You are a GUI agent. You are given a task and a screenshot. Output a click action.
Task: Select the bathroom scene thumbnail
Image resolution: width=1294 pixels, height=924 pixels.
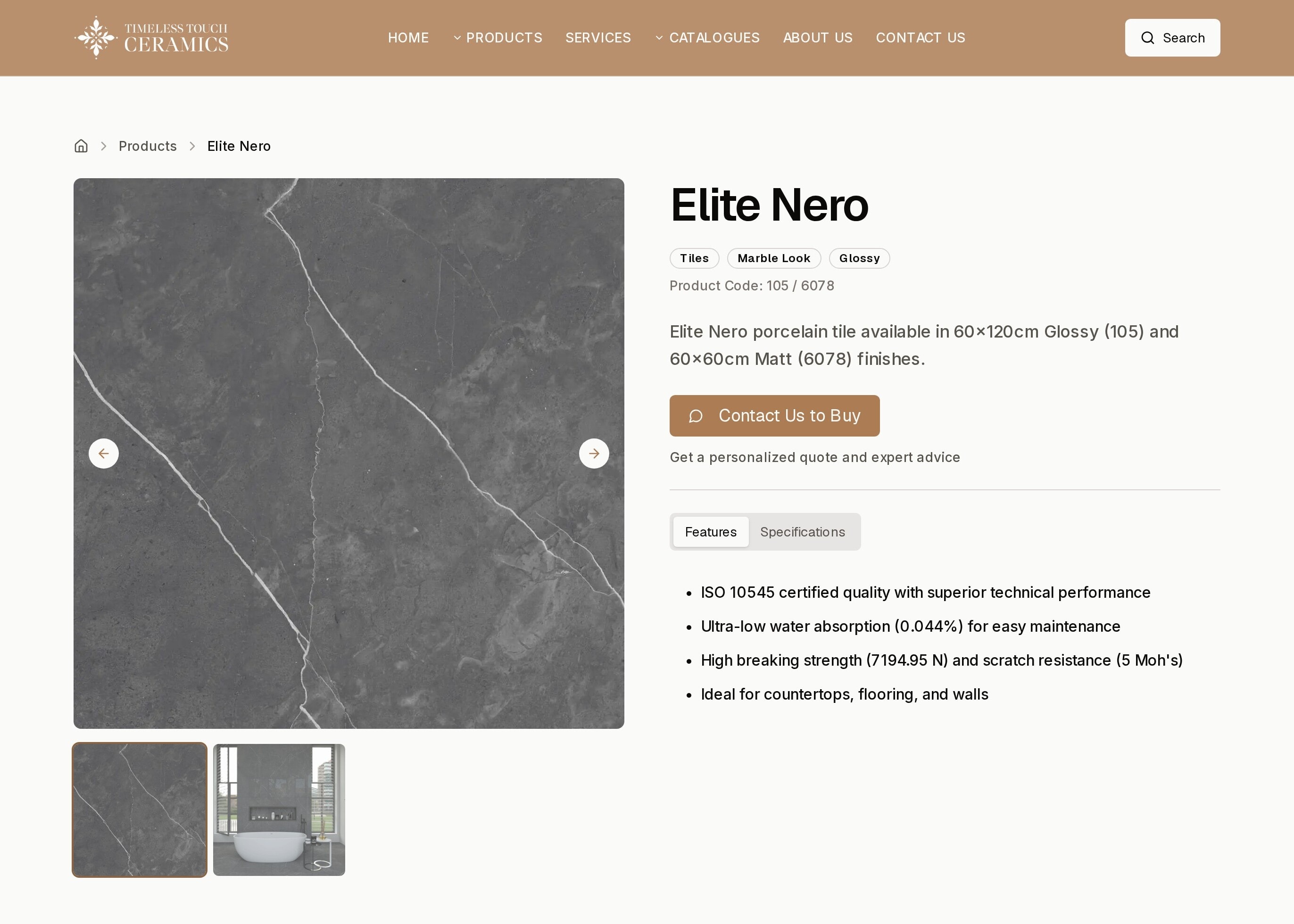[279, 809]
